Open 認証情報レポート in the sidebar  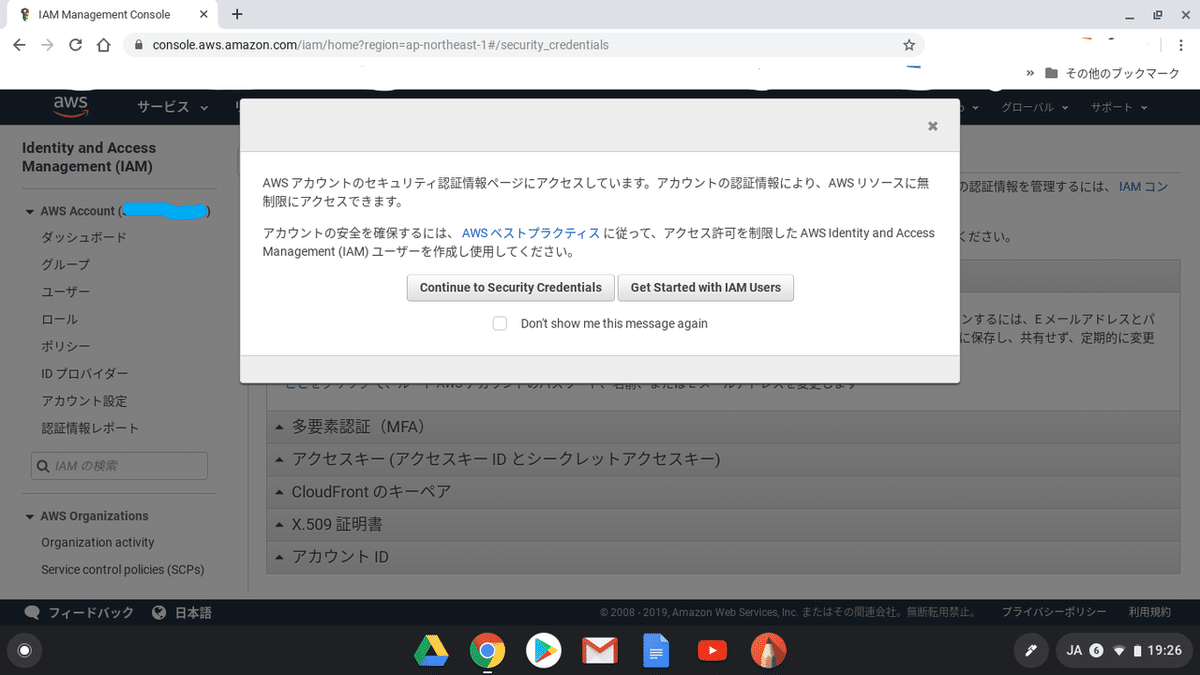[90, 428]
